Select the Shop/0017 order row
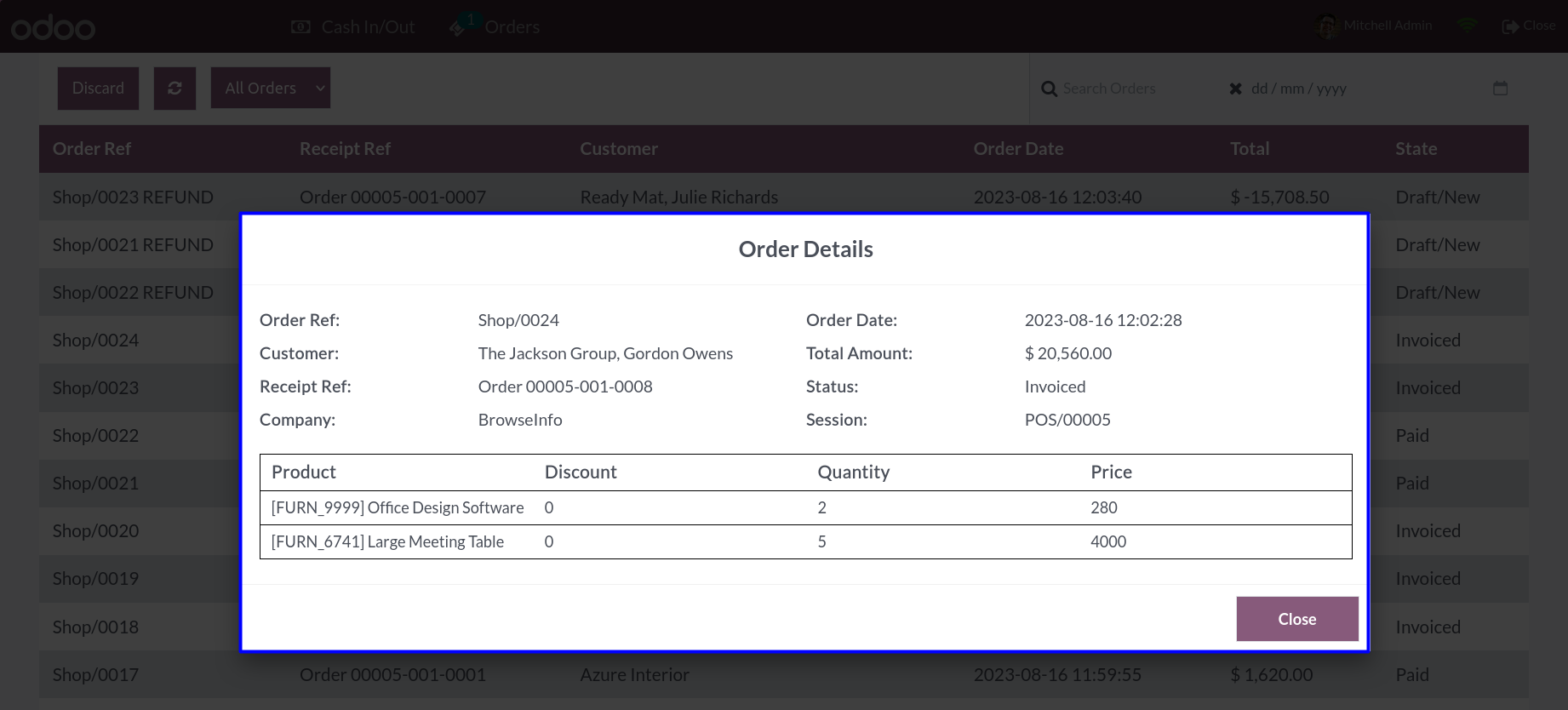 pyautogui.click(x=783, y=674)
